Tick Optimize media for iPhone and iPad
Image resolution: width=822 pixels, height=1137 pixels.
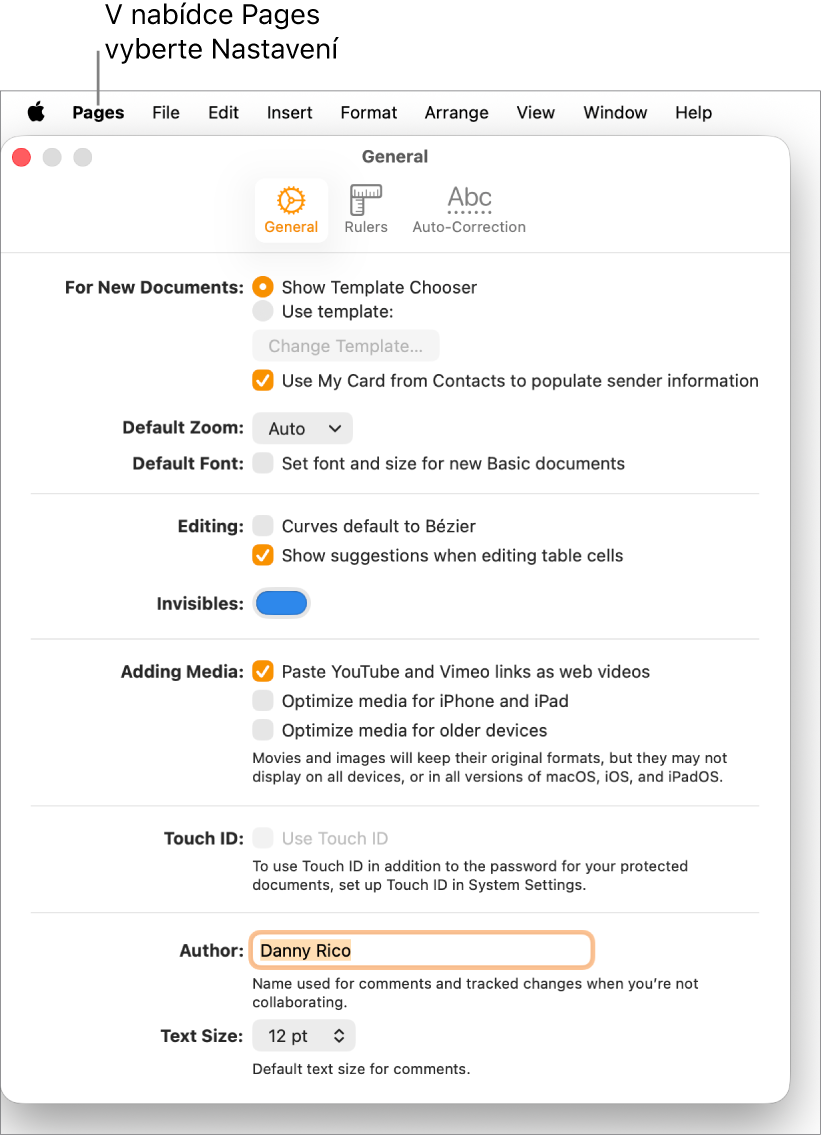(x=263, y=701)
